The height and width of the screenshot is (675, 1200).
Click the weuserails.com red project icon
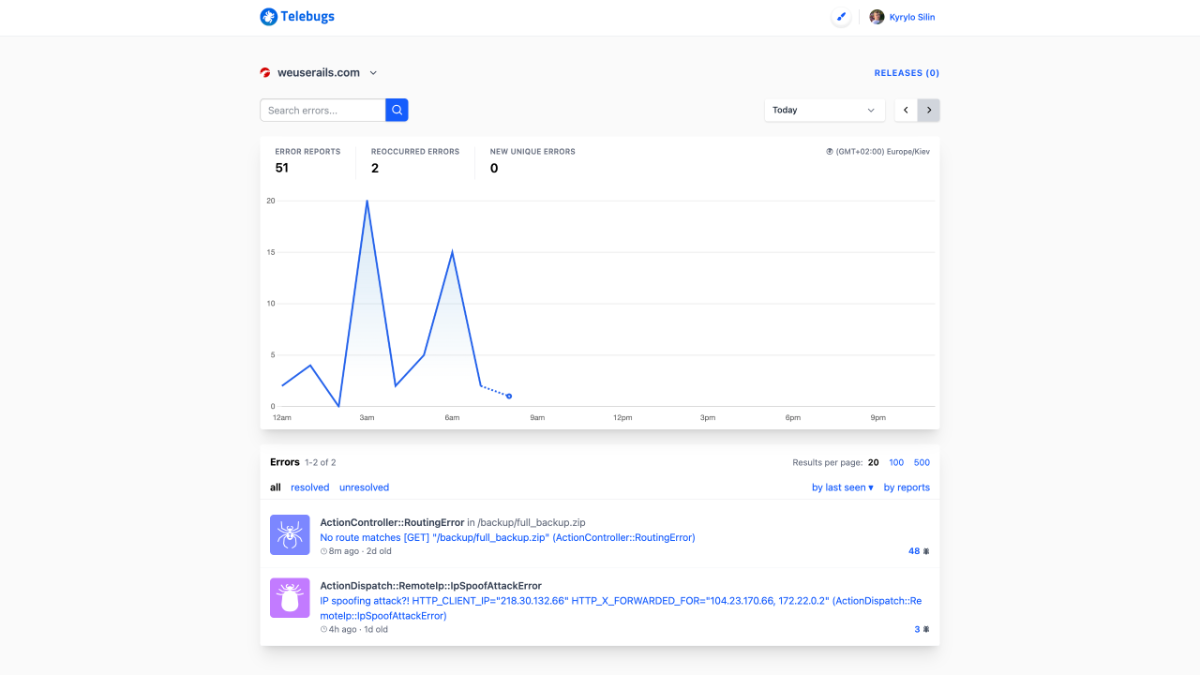[265, 73]
